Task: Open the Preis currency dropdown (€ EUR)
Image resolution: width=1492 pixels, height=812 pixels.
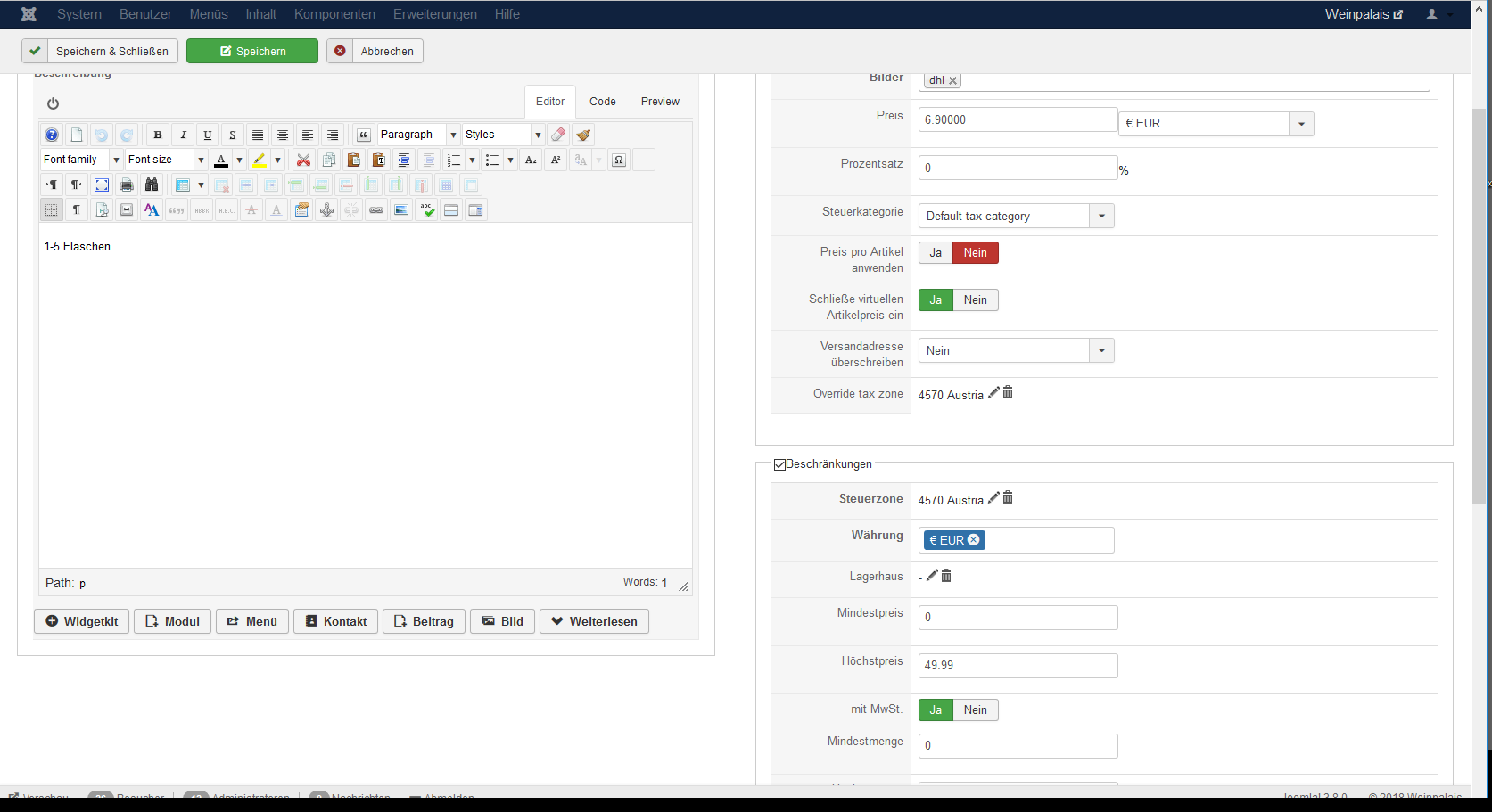Action: click(1216, 124)
